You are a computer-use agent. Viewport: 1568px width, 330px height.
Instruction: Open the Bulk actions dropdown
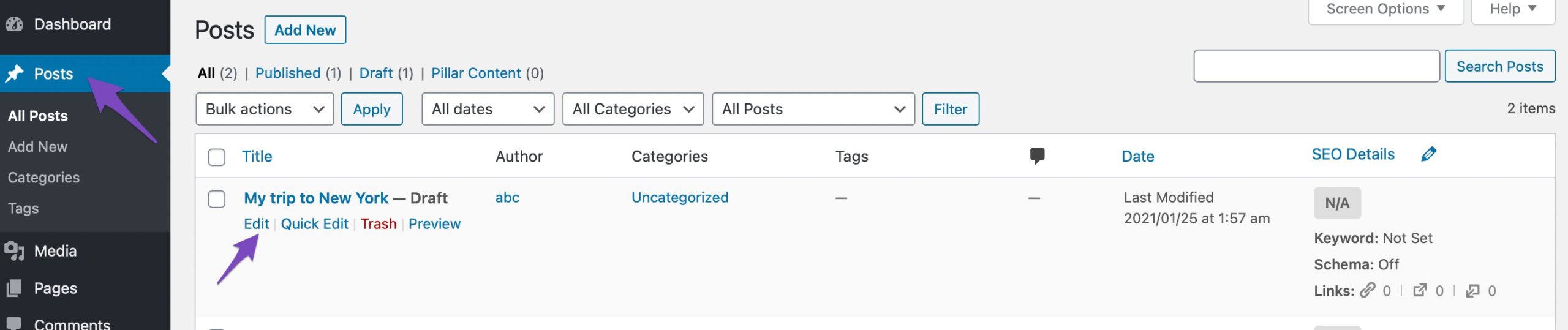pos(265,109)
